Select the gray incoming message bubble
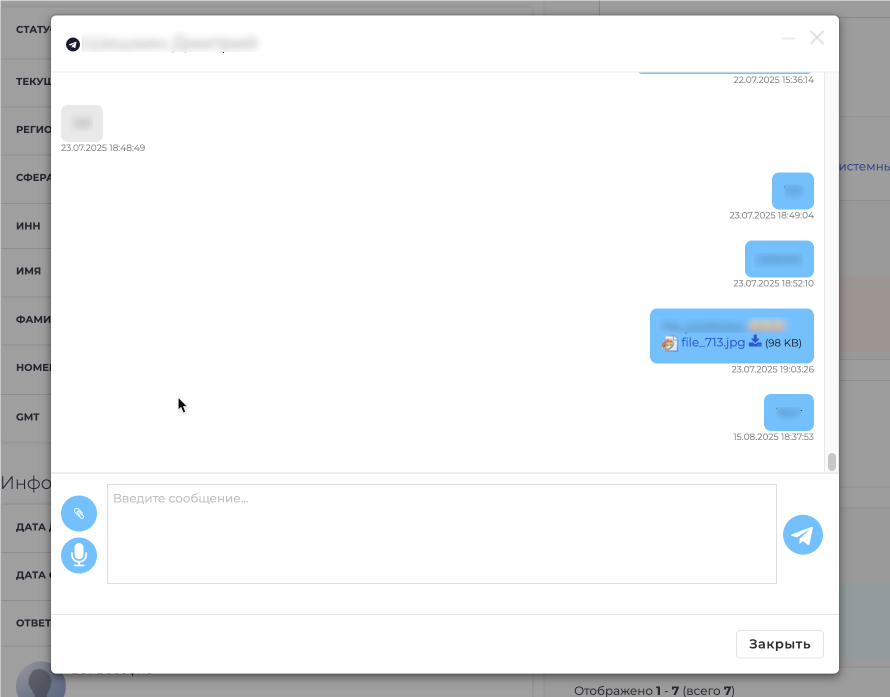Viewport: 890px width, 697px height. [82, 123]
